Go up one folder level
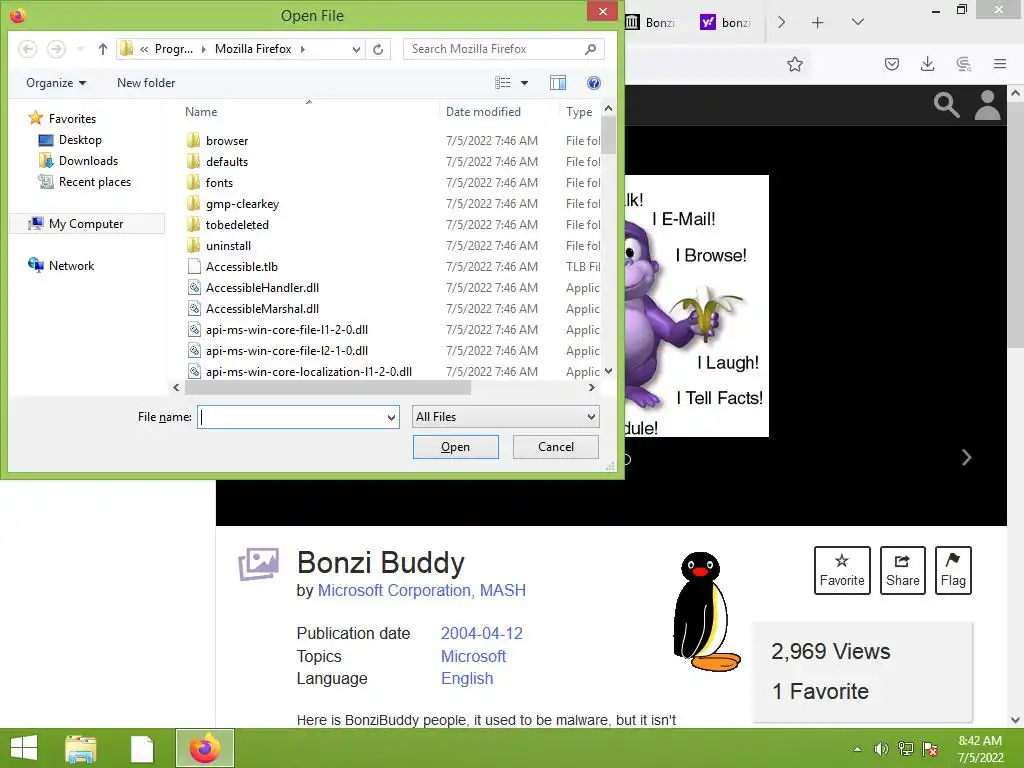 click(103, 49)
